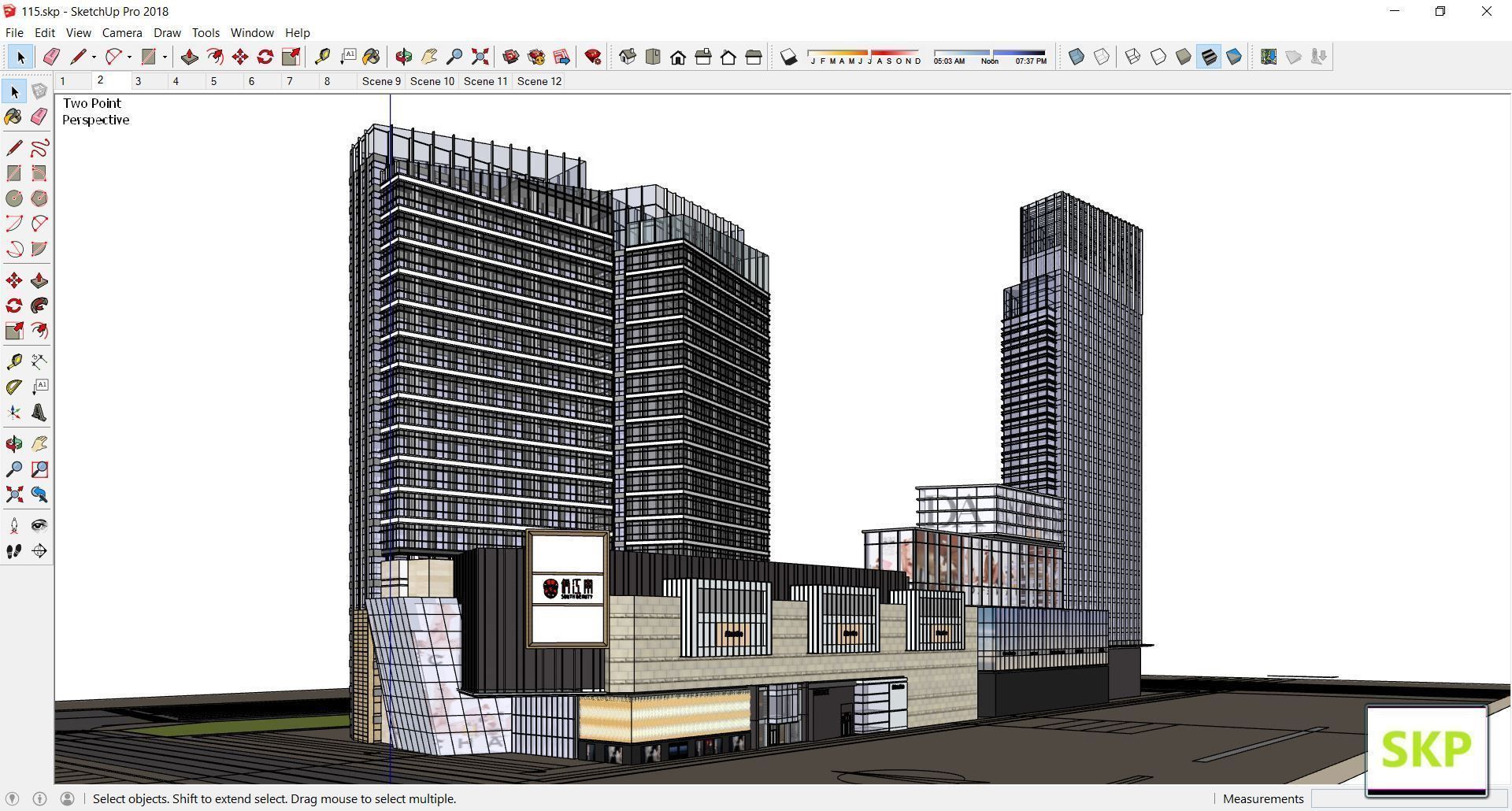
Task: Open Add Location geo icon
Action: [x=1269, y=57]
